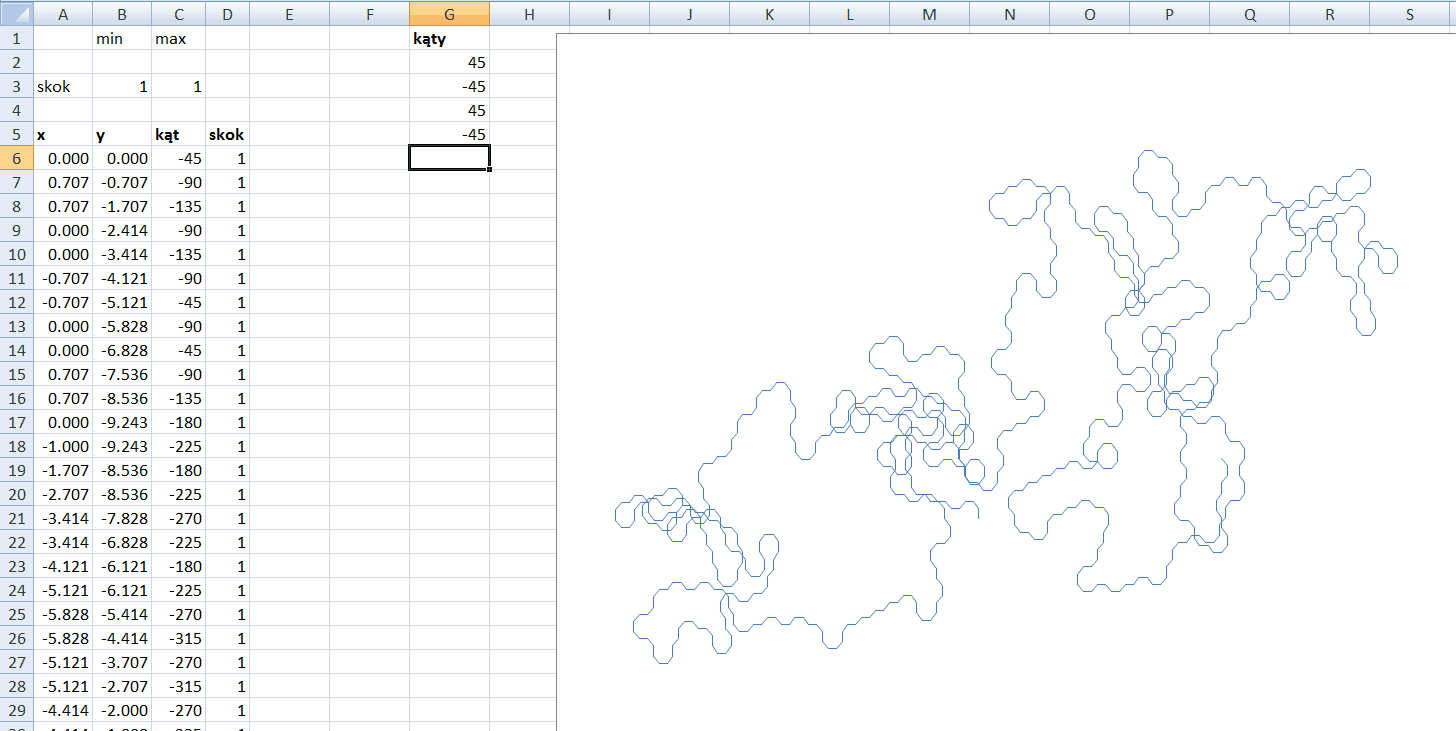The width and height of the screenshot is (1456, 731).
Task: Select cell A18 with value -1.000
Action: click(x=63, y=446)
